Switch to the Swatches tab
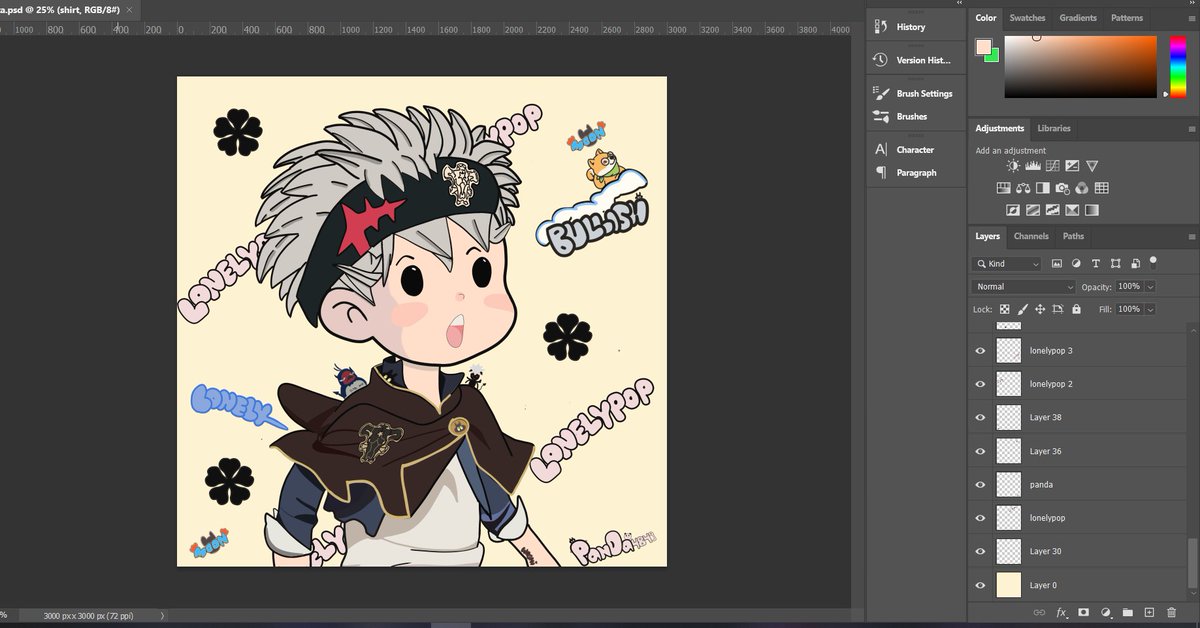The height and width of the screenshot is (628, 1200). pos(1027,18)
